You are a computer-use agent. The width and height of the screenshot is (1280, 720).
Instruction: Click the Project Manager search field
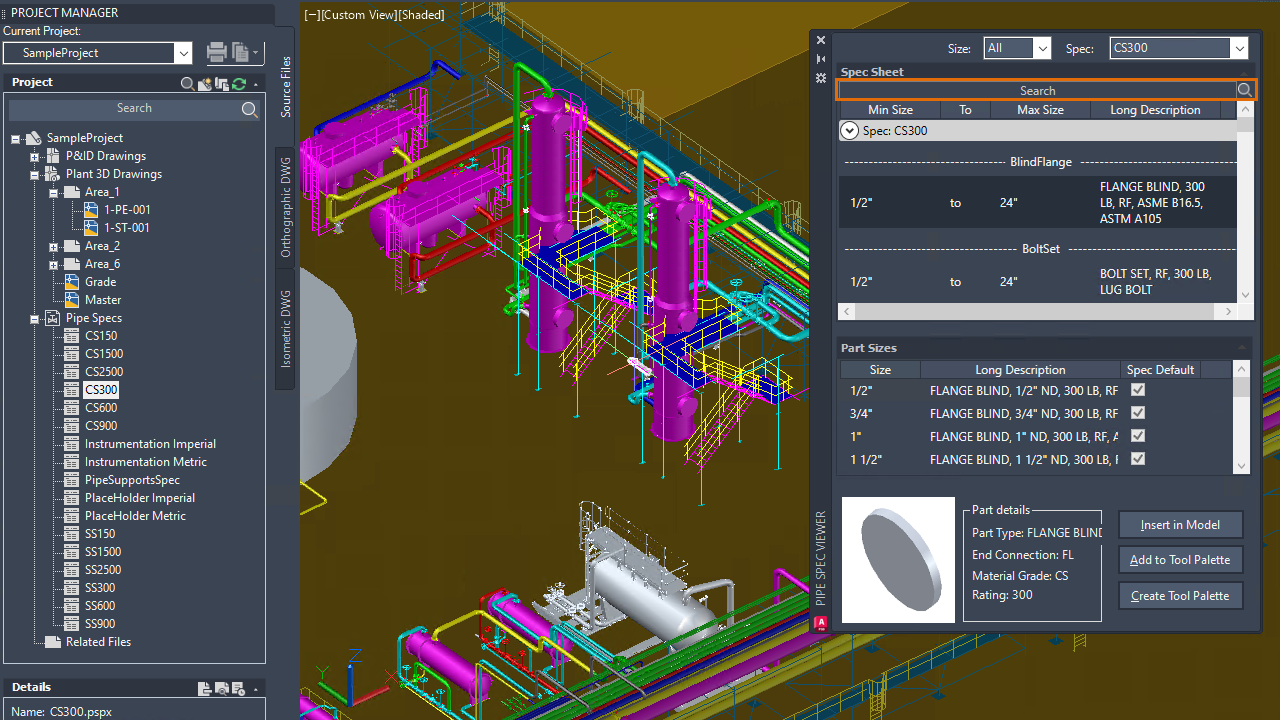click(x=134, y=108)
